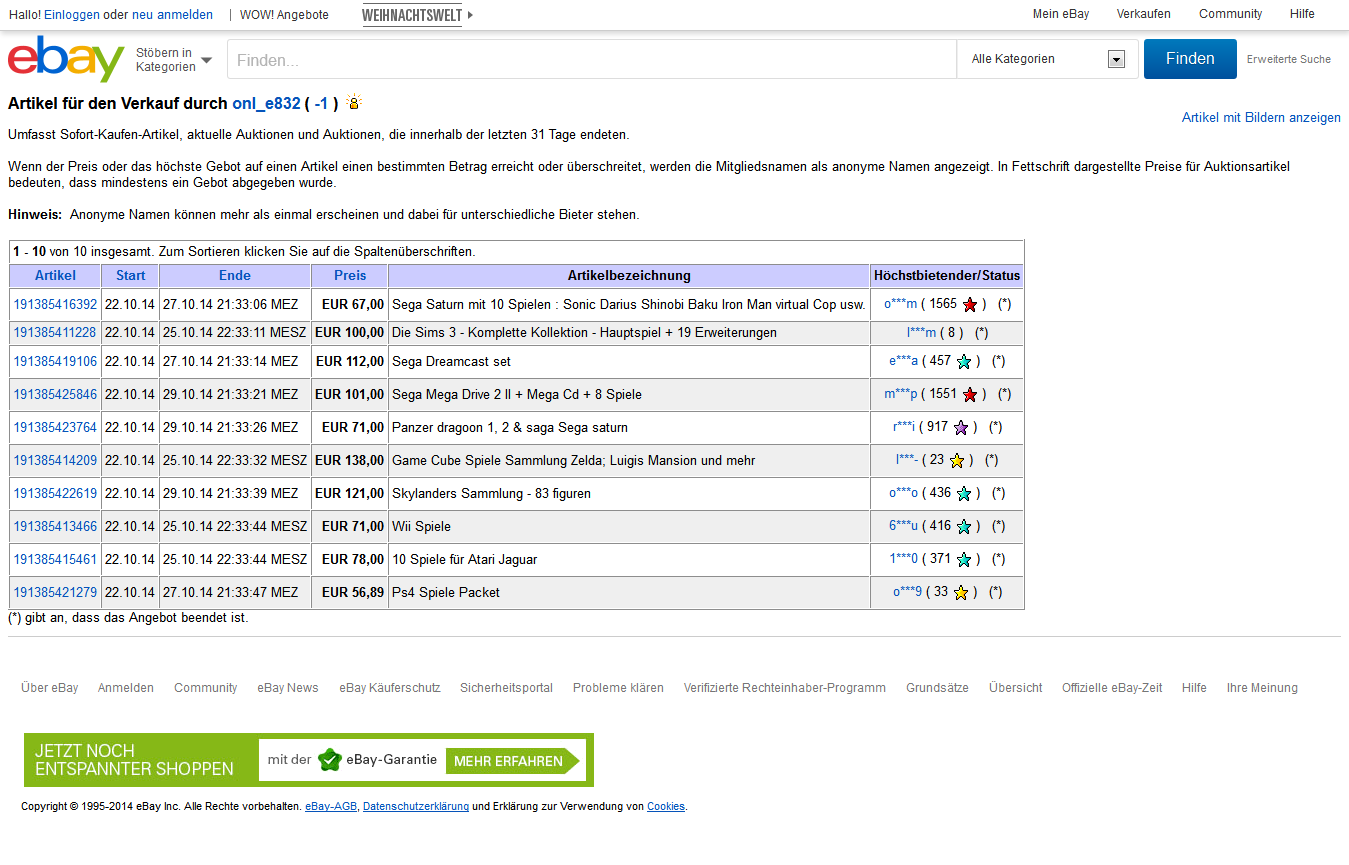Click turquoise star next to 1***0 371
Viewport: 1349px width, 865px height.
point(964,560)
